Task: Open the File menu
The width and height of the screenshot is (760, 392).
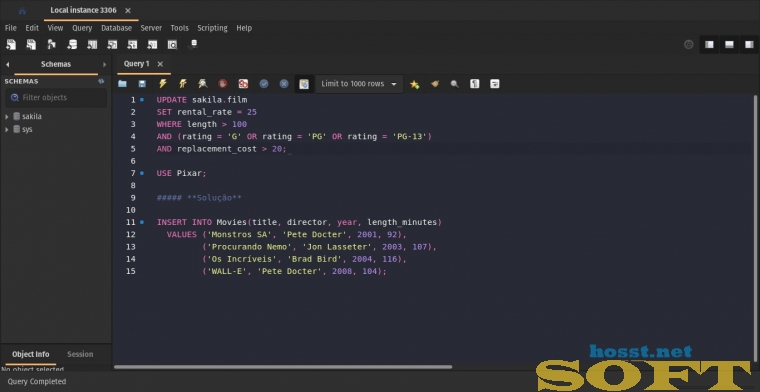Action: (11, 28)
